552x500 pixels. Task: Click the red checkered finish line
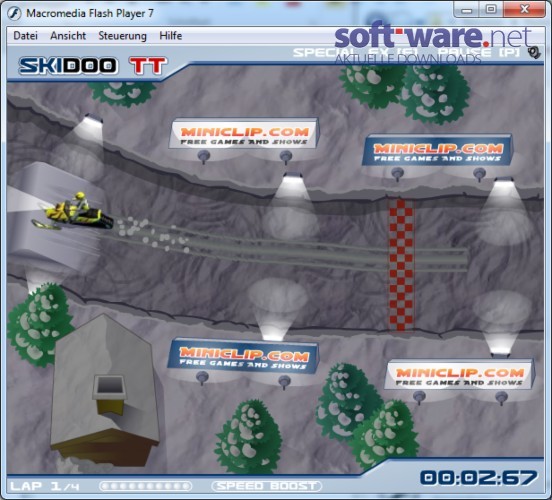pos(401,265)
